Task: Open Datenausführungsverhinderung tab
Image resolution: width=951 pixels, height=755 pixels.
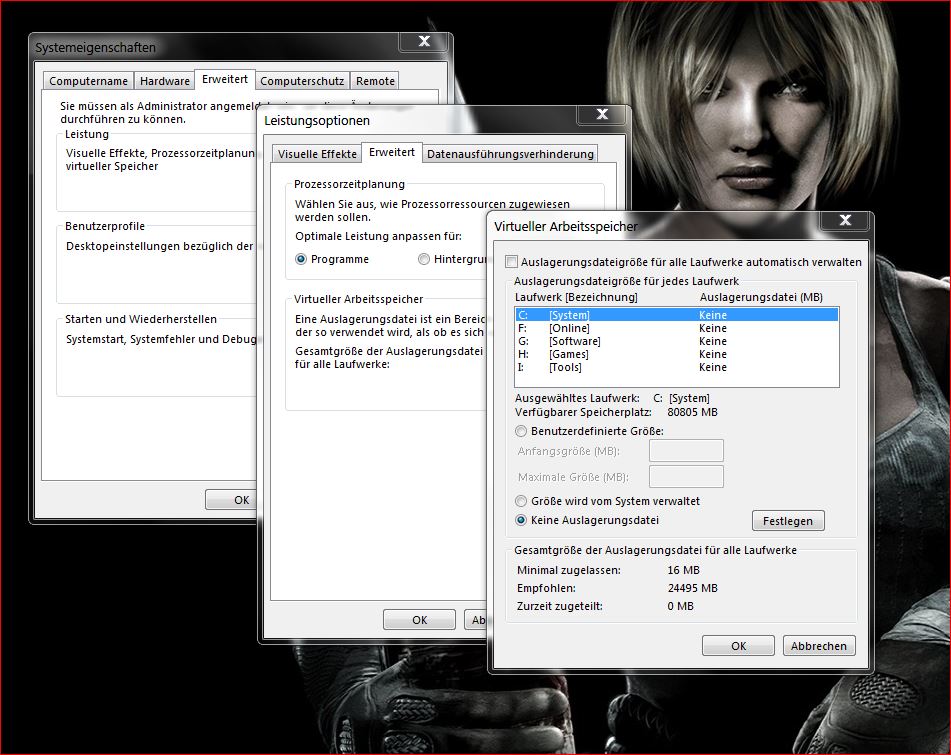Action: click(x=510, y=154)
